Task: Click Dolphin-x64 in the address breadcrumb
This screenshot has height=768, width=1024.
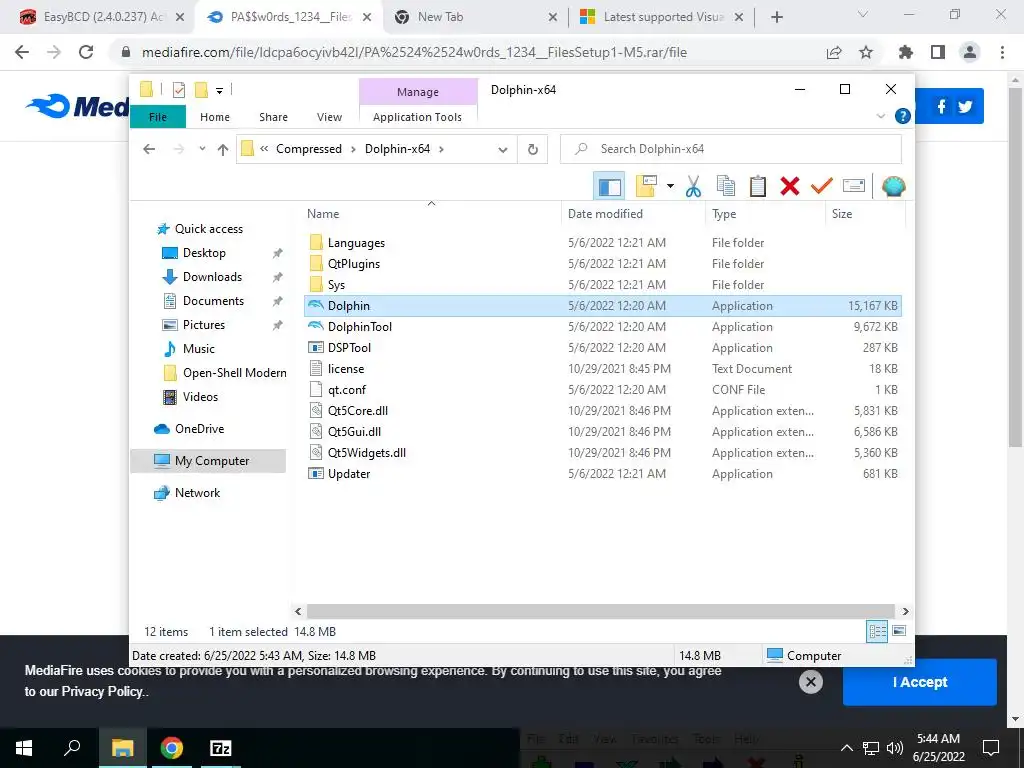Action: pos(397,149)
